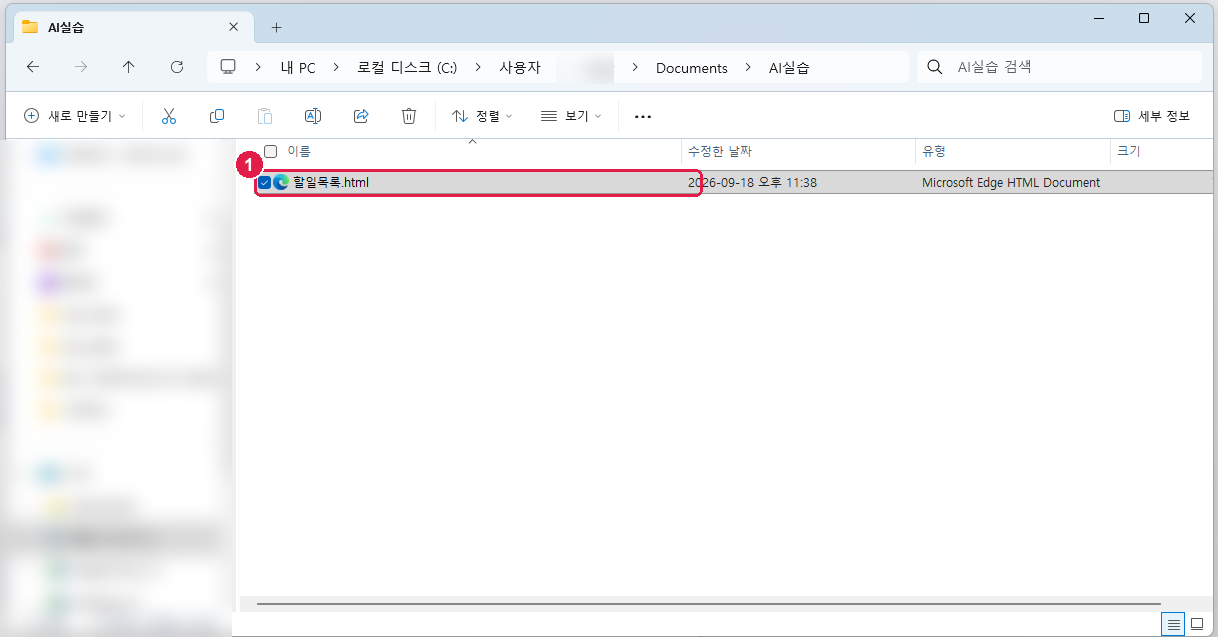Sort by 유형 column header
Image resolution: width=1218 pixels, height=637 pixels.
click(x=934, y=151)
